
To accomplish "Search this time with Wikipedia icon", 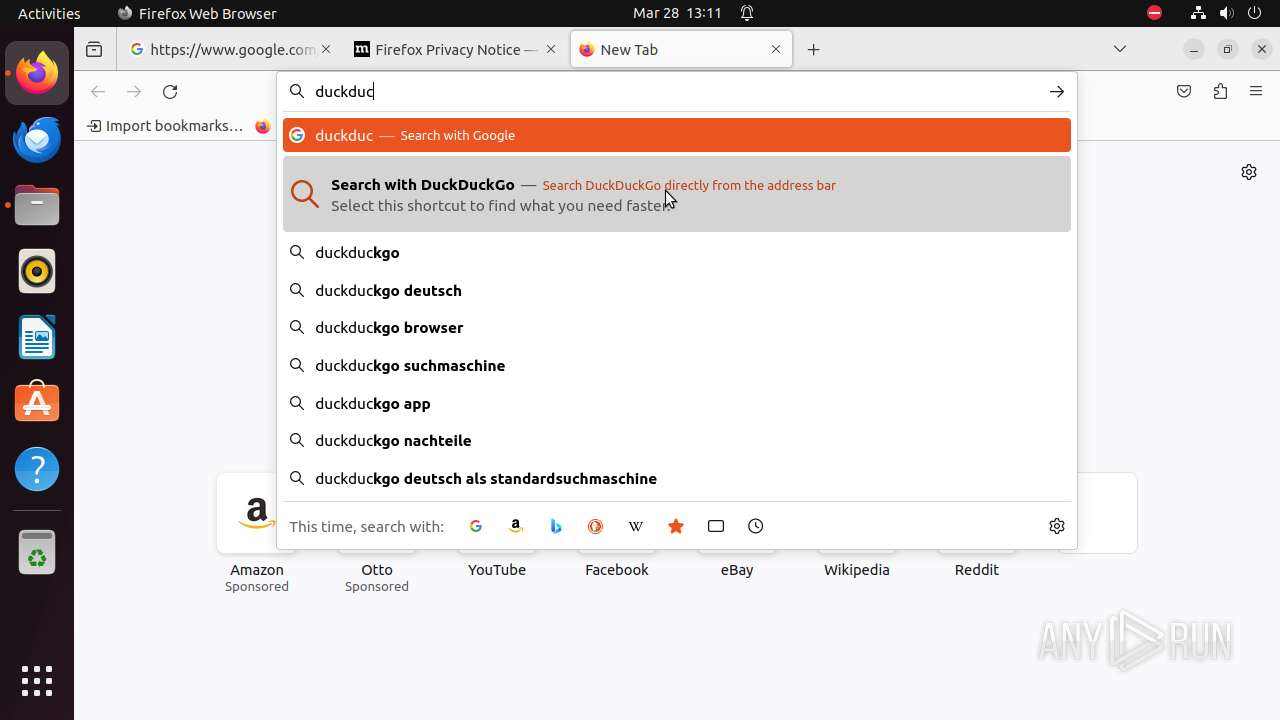I will [x=636, y=526].
